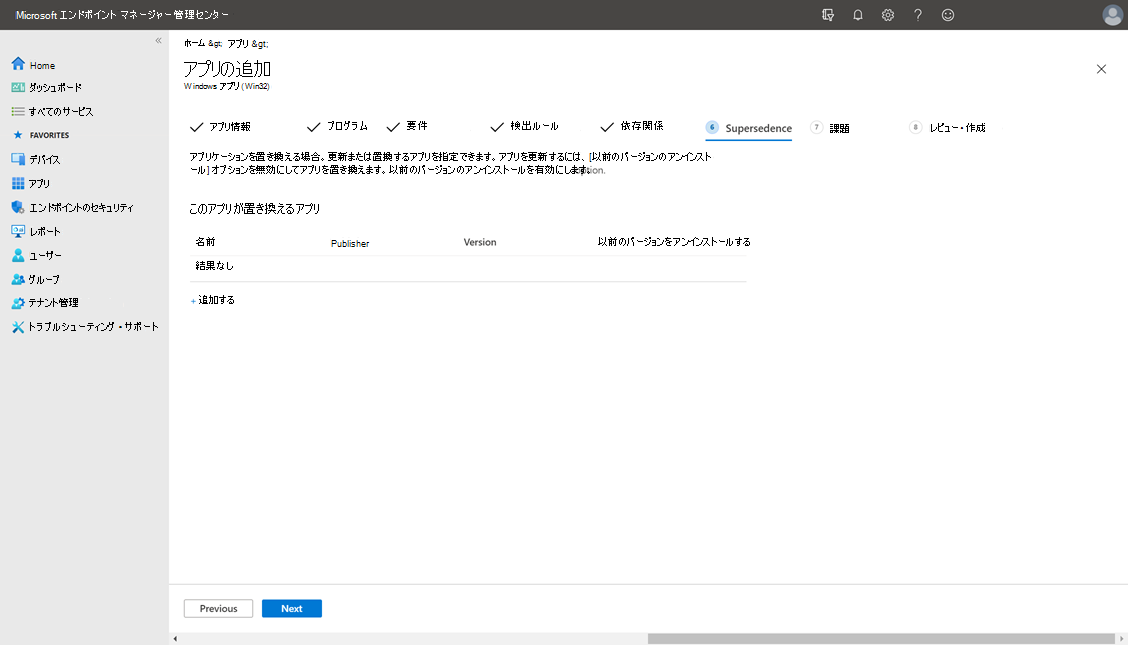
Task: Click the horizontal scrollbar at bottom
Action: click(x=880, y=638)
